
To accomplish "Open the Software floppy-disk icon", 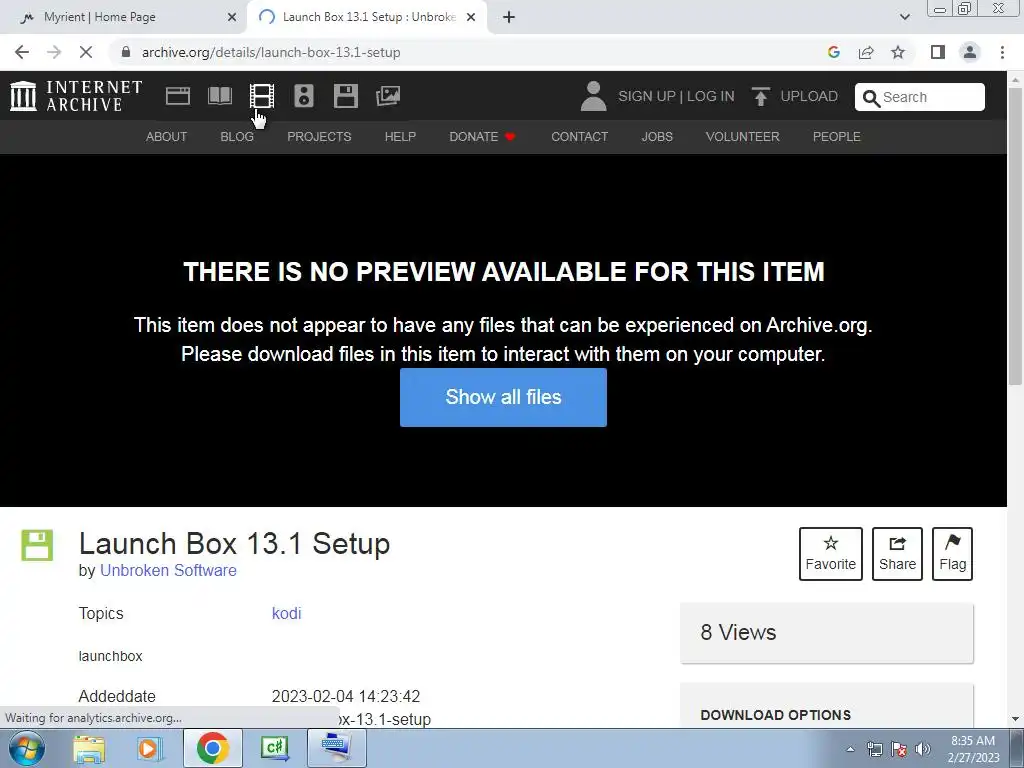I will pos(345,96).
